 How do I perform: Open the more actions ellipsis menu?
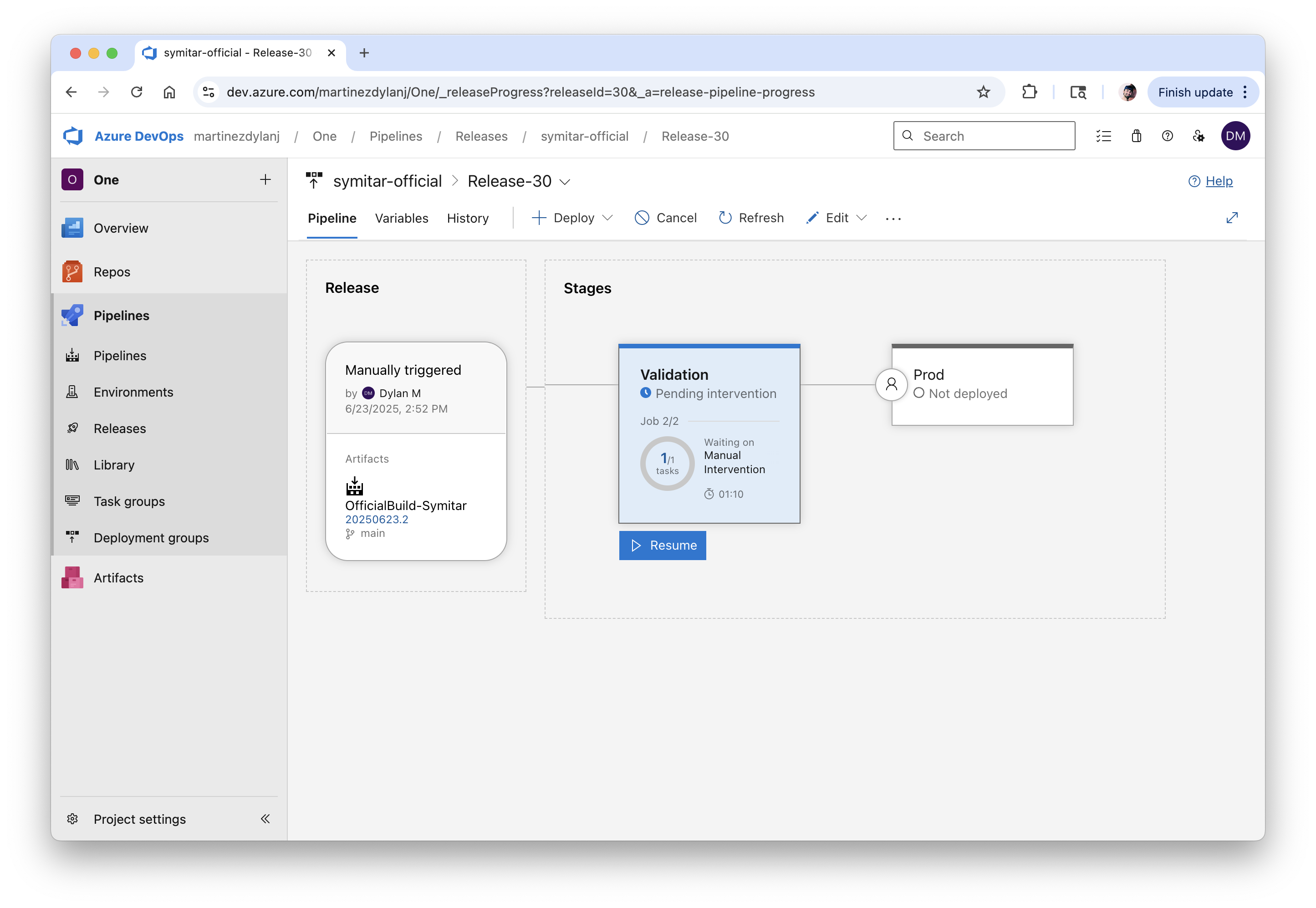[x=893, y=219]
